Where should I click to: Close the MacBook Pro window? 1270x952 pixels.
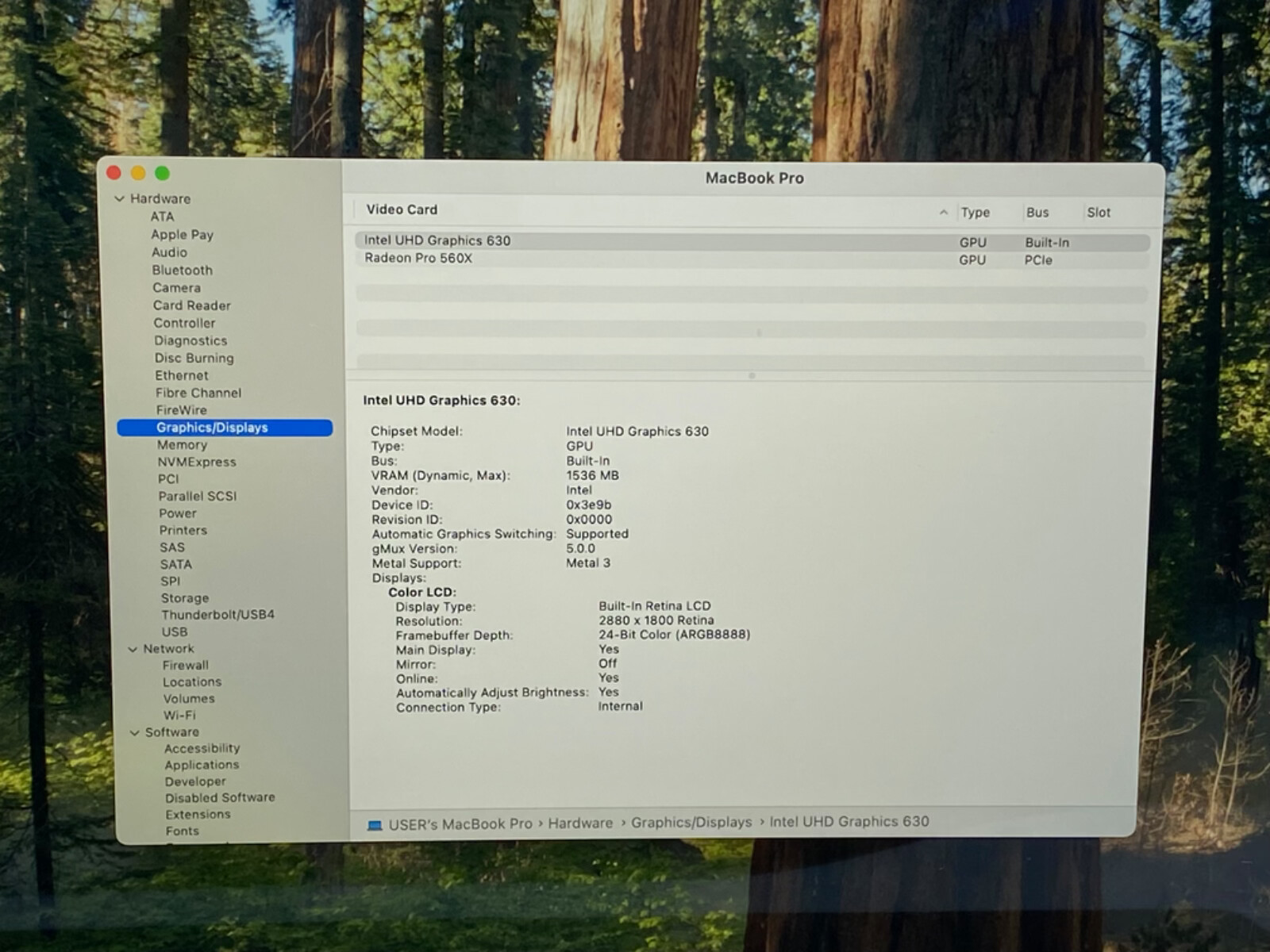pyautogui.click(x=114, y=172)
